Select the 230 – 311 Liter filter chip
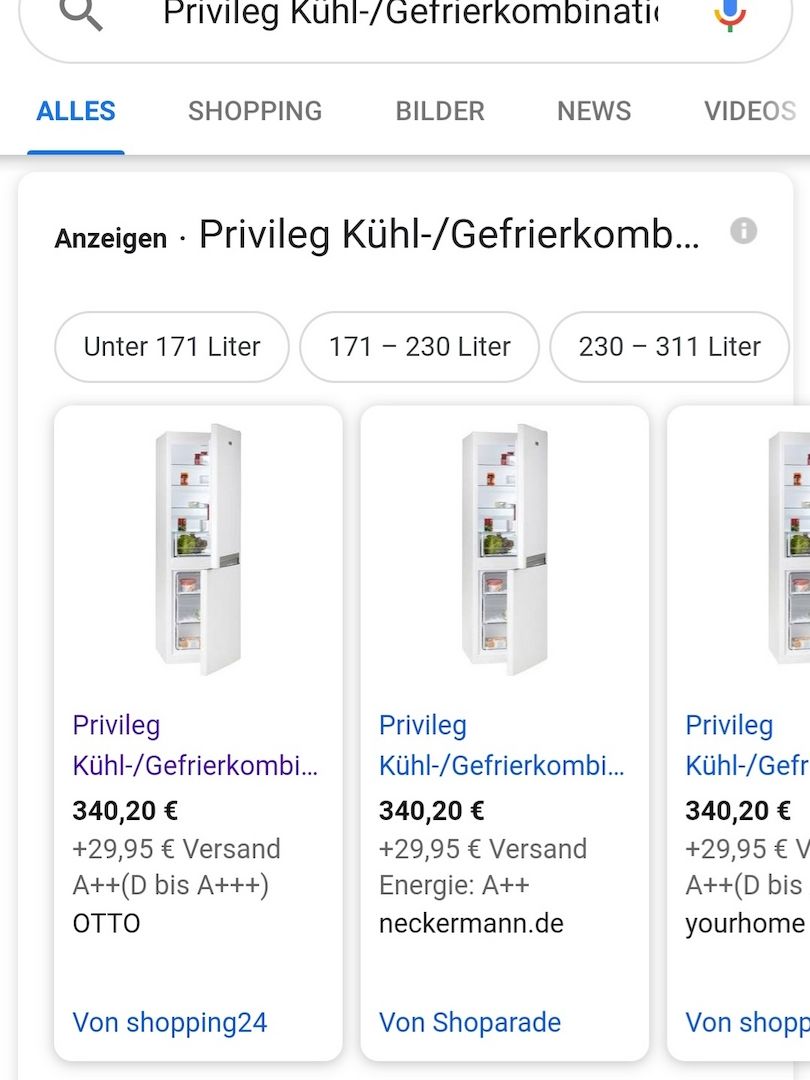Screen dimensions: 810x1080 coord(668,346)
